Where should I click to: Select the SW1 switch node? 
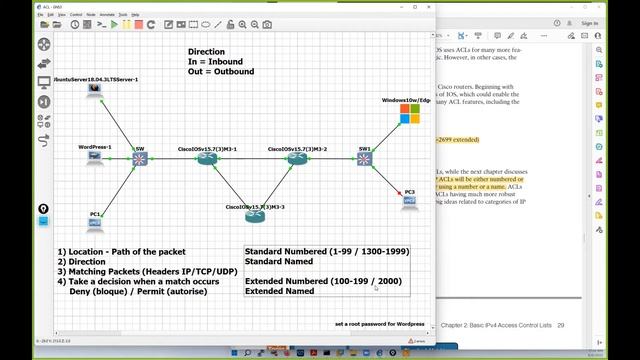click(364, 159)
